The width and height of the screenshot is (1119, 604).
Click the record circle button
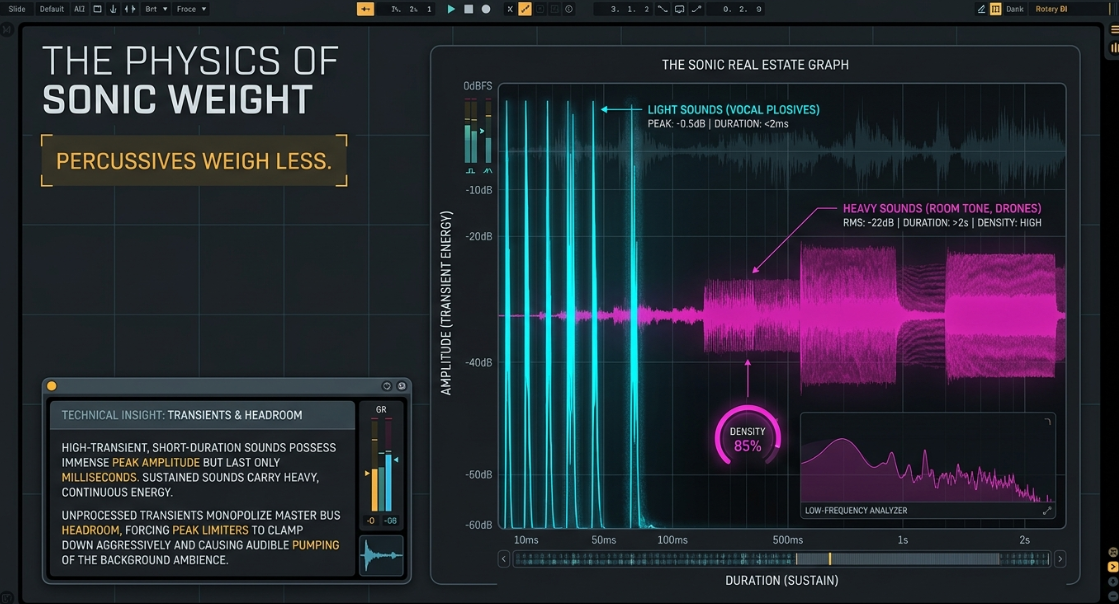coord(486,9)
